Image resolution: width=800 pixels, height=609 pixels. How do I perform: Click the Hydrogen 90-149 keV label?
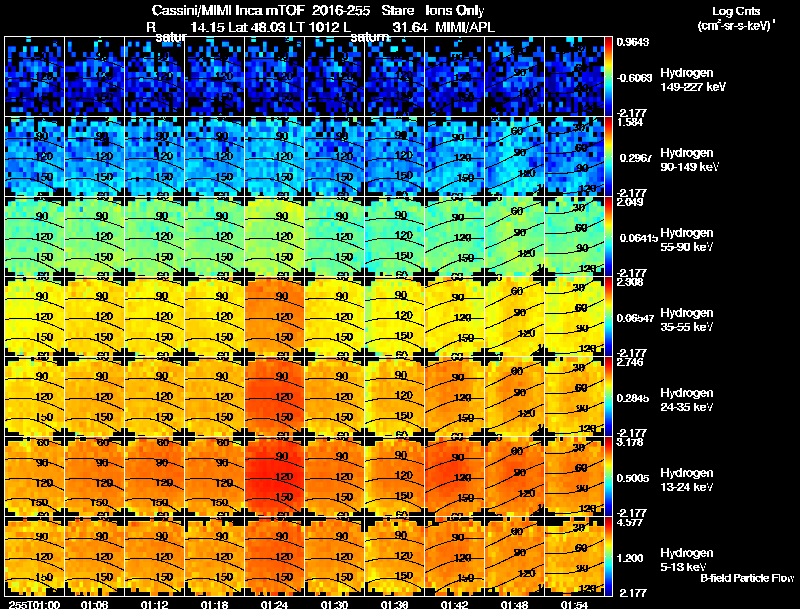coord(689,160)
